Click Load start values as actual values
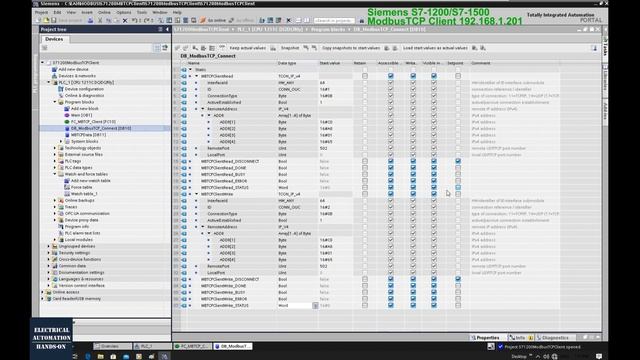 click(435, 48)
